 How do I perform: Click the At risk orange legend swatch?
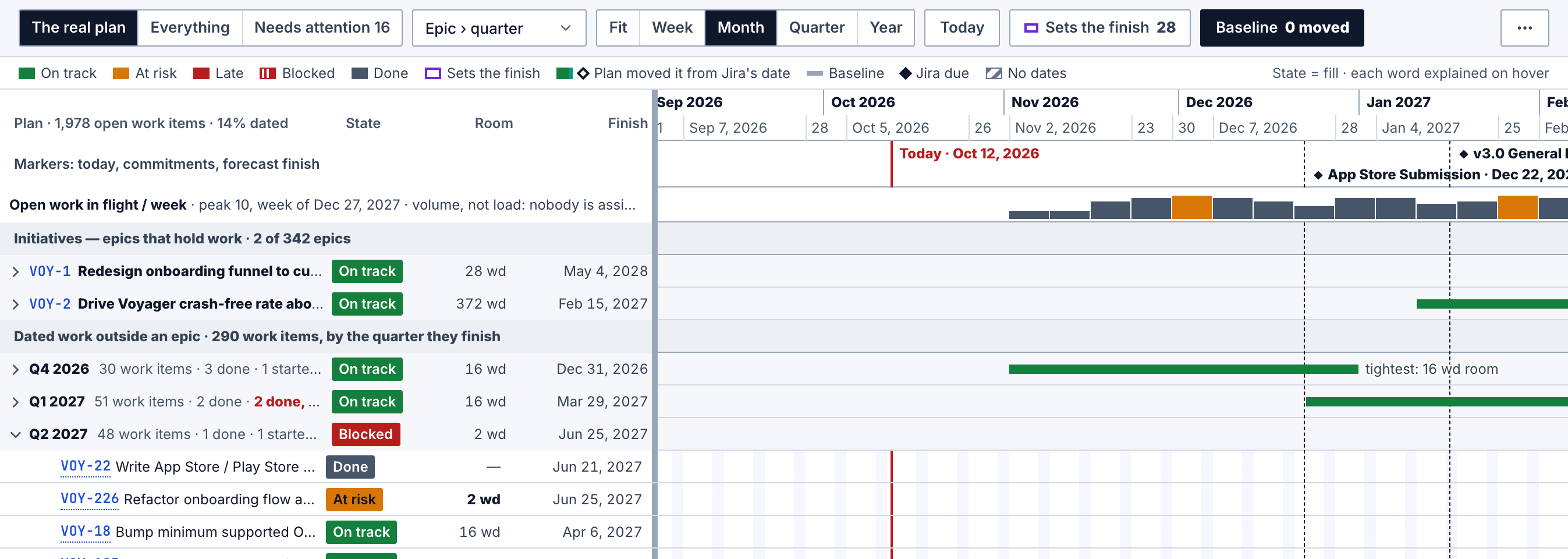(121, 74)
